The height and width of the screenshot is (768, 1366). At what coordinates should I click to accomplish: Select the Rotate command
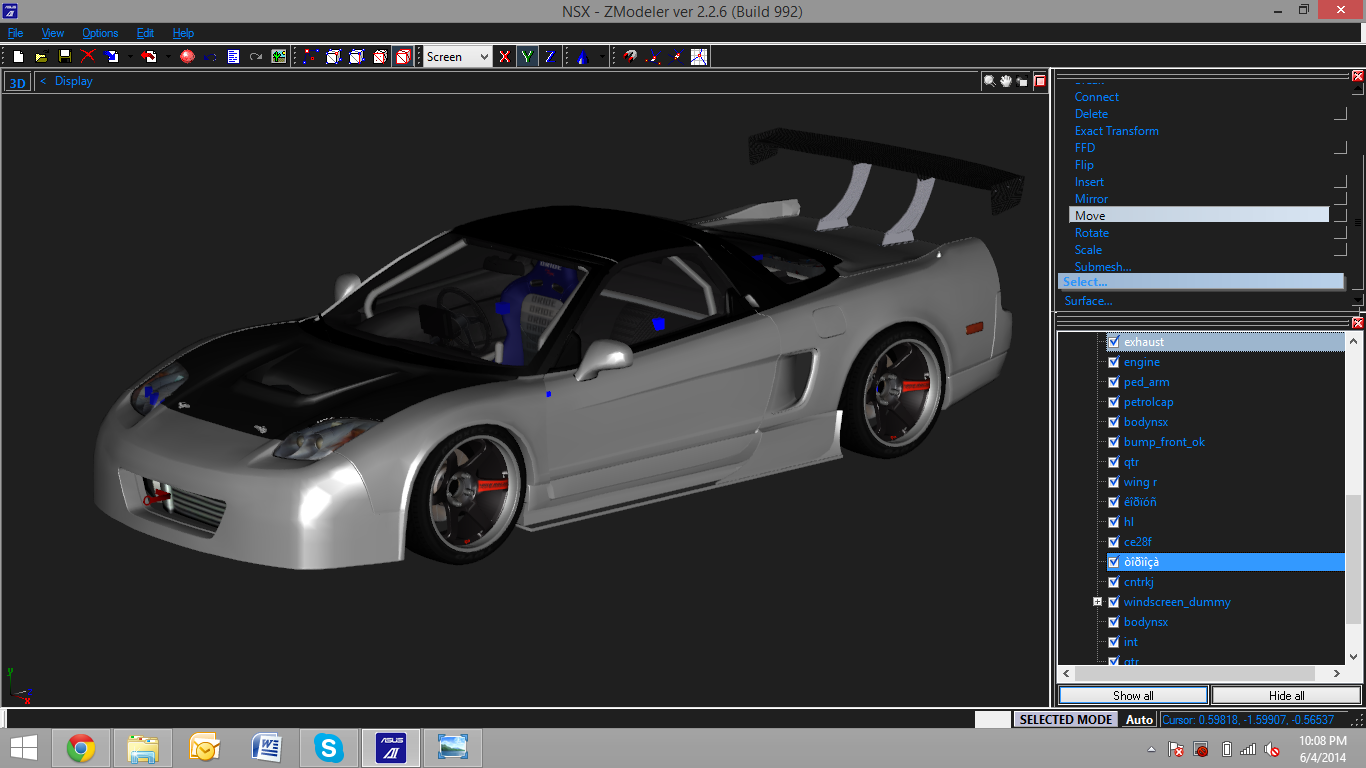click(x=1092, y=233)
